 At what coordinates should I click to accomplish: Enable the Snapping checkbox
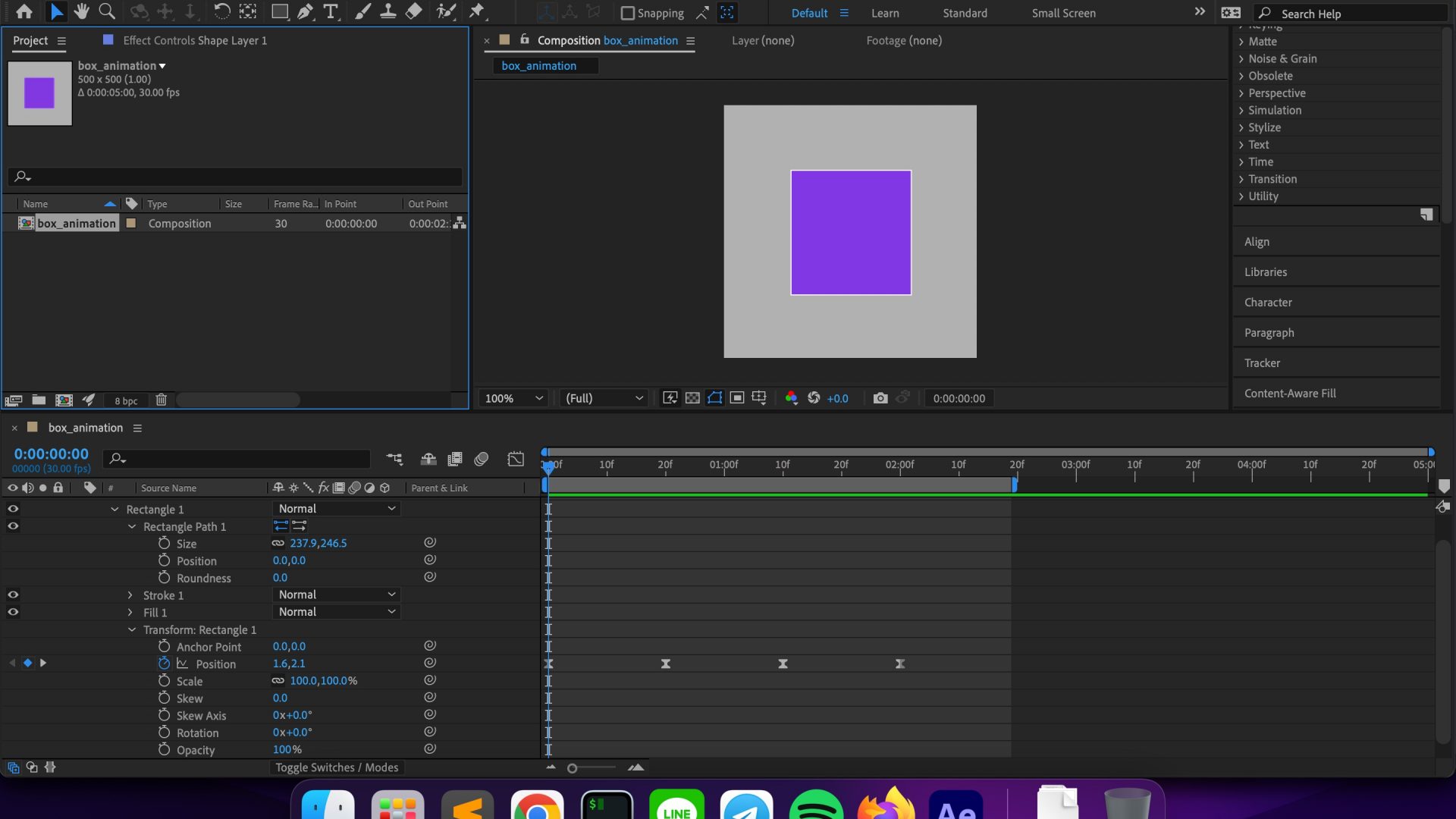pos(627,13)
